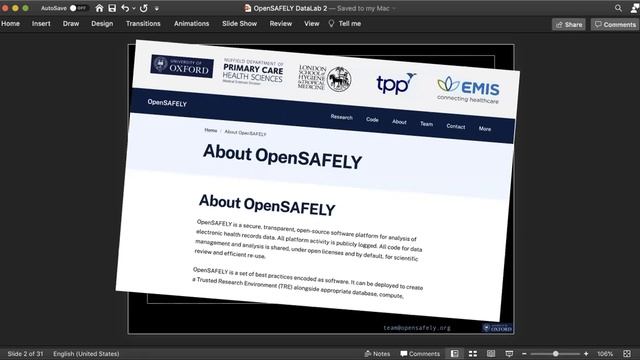Start Slide Show from status bar icon
This screenshot has width=640, height=360.
click(x=509, y=353)
